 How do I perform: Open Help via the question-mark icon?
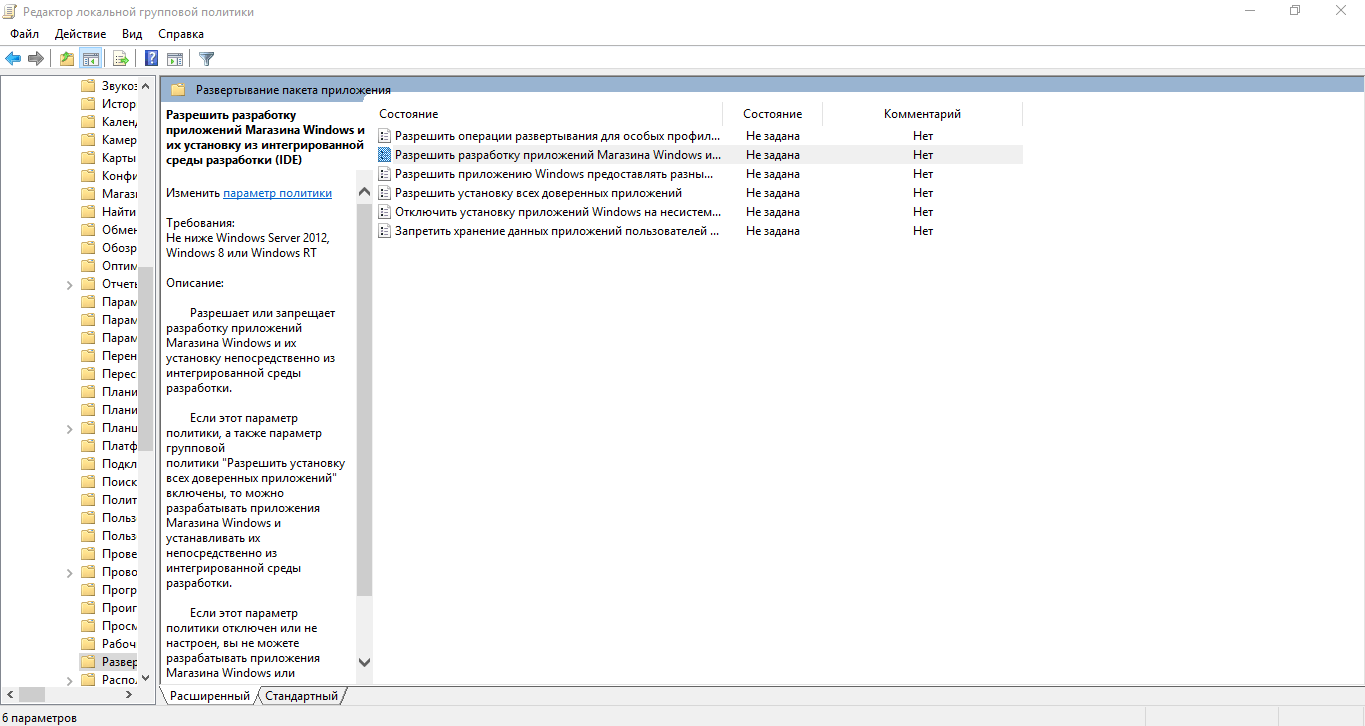[x=152, y=59]
